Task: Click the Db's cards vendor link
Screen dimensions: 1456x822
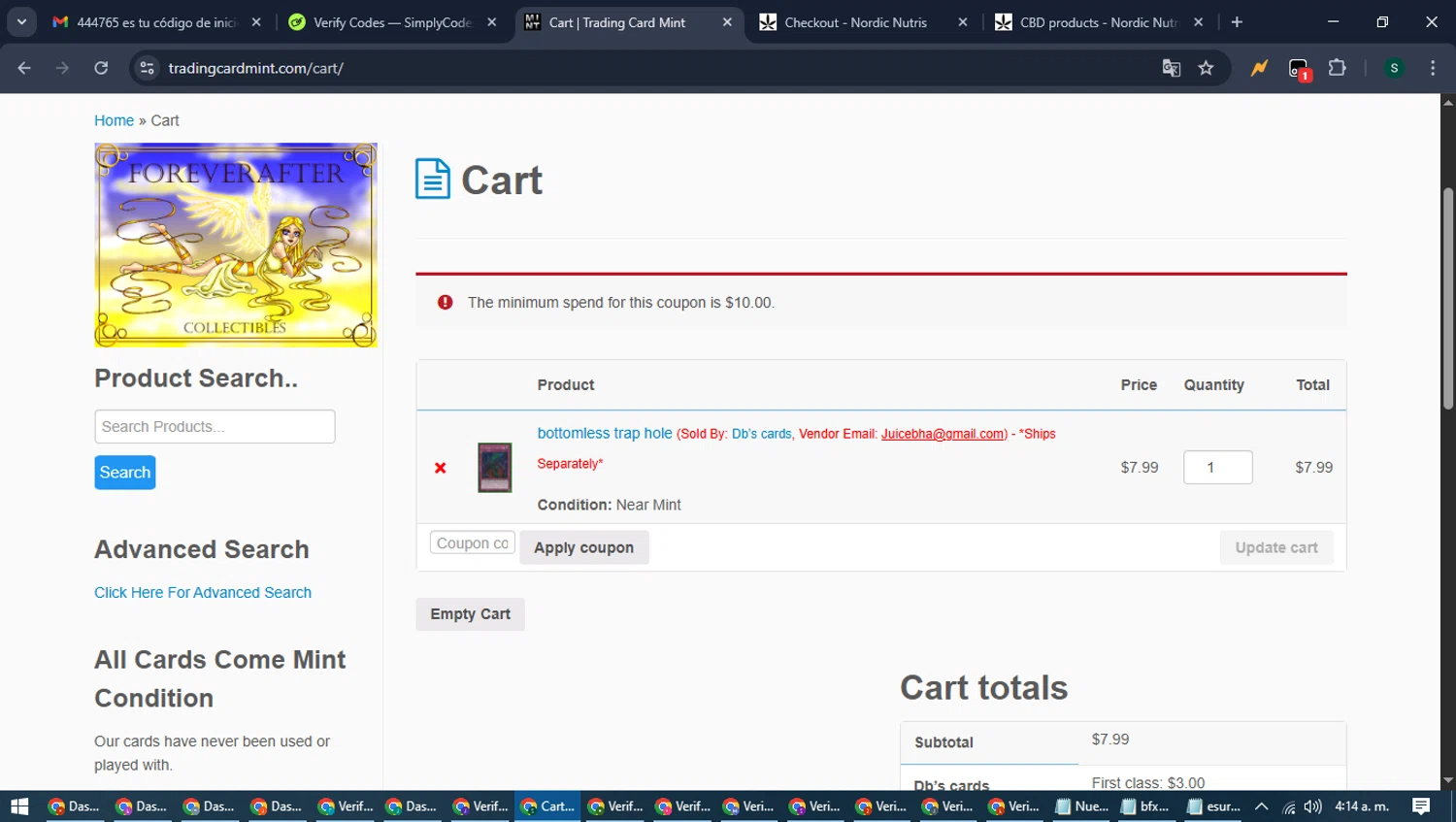Action: pos(762,434)
